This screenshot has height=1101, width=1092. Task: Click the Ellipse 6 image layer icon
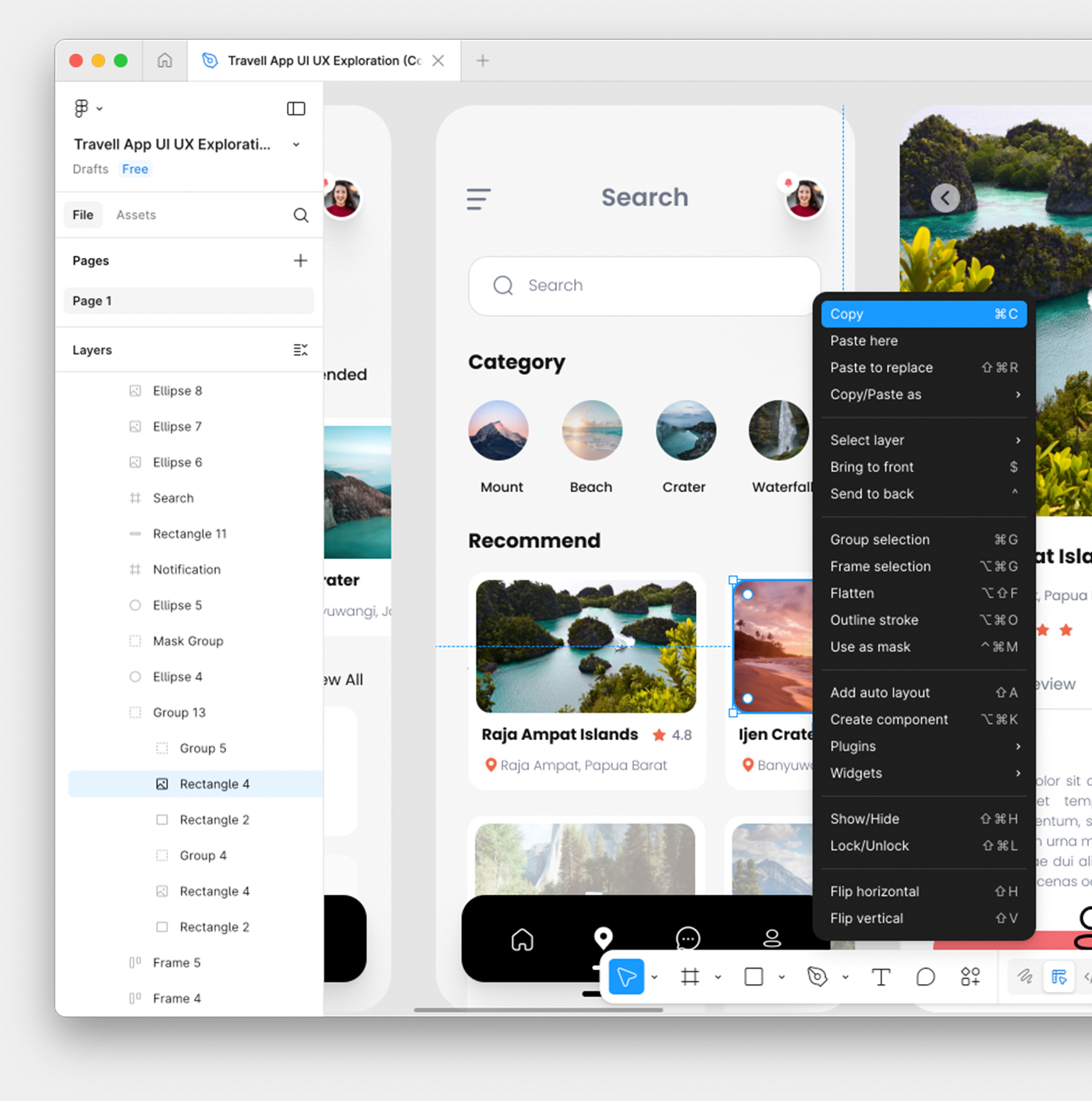click(x=135, y=462)
